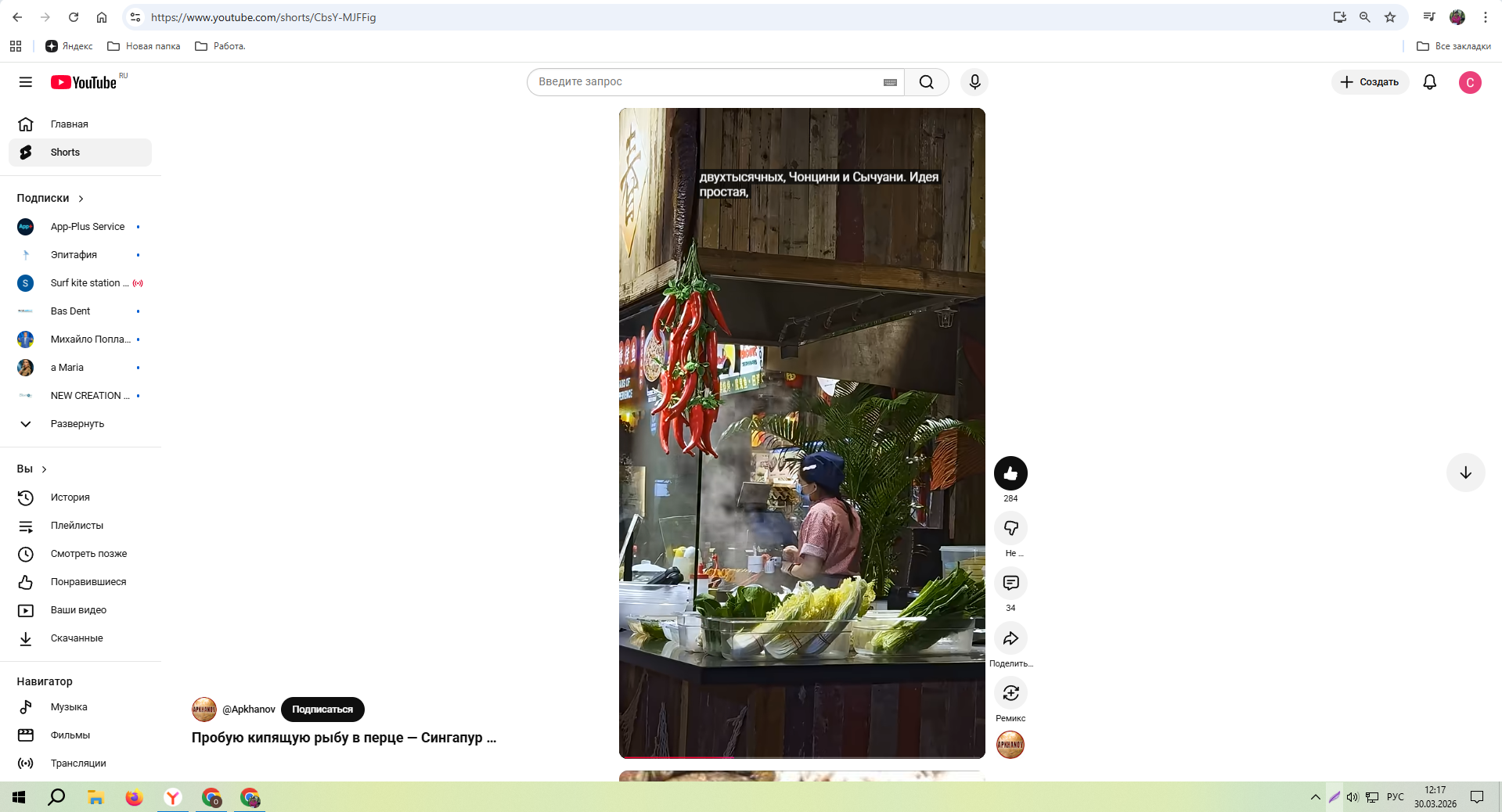Open the on-screen keyboard in search box

[890, 82]
